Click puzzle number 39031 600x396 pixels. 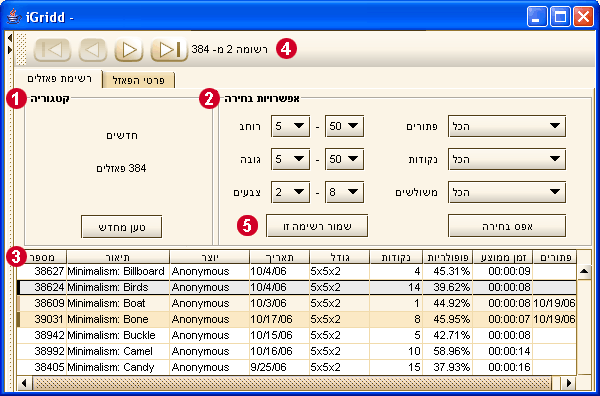point(49,319)
